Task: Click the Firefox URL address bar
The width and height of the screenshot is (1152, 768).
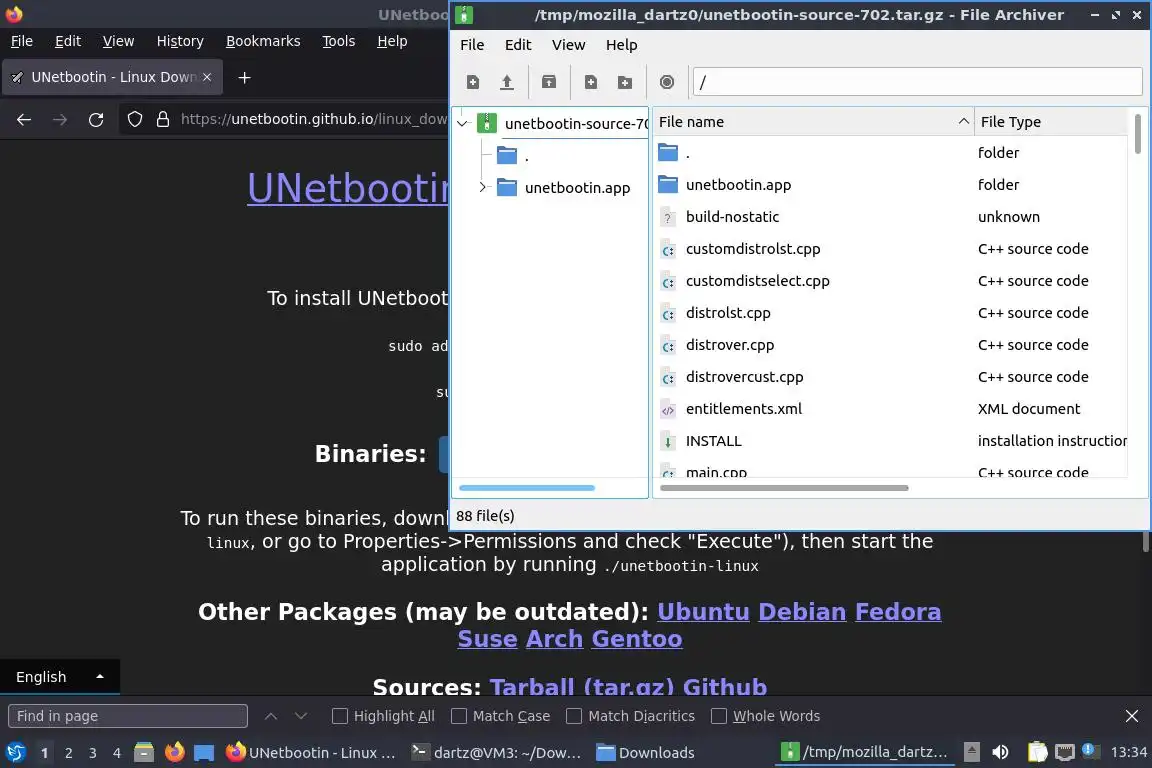Action: coord(314,119)
